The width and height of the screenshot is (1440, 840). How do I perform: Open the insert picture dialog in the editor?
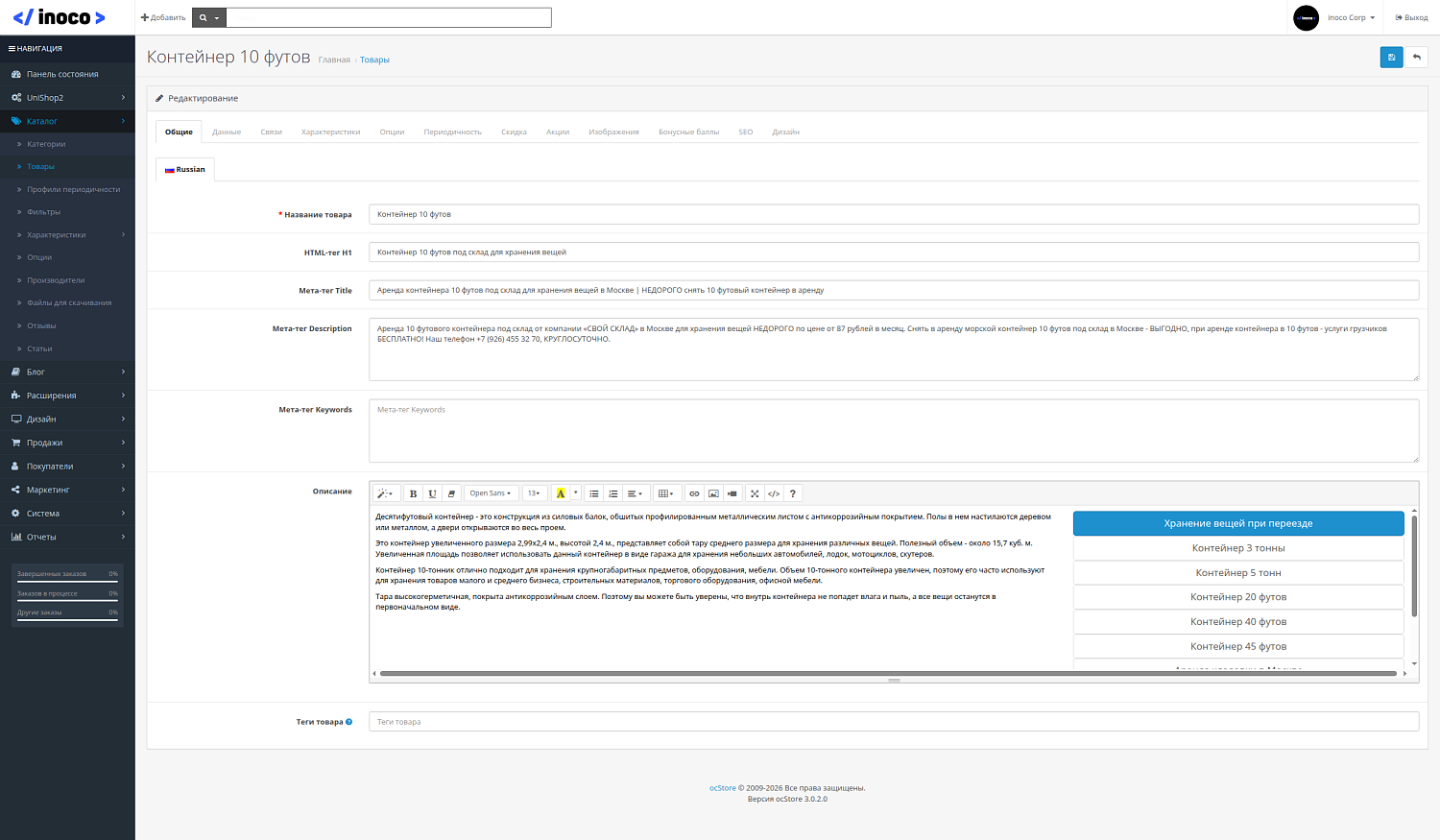[714, 492]
